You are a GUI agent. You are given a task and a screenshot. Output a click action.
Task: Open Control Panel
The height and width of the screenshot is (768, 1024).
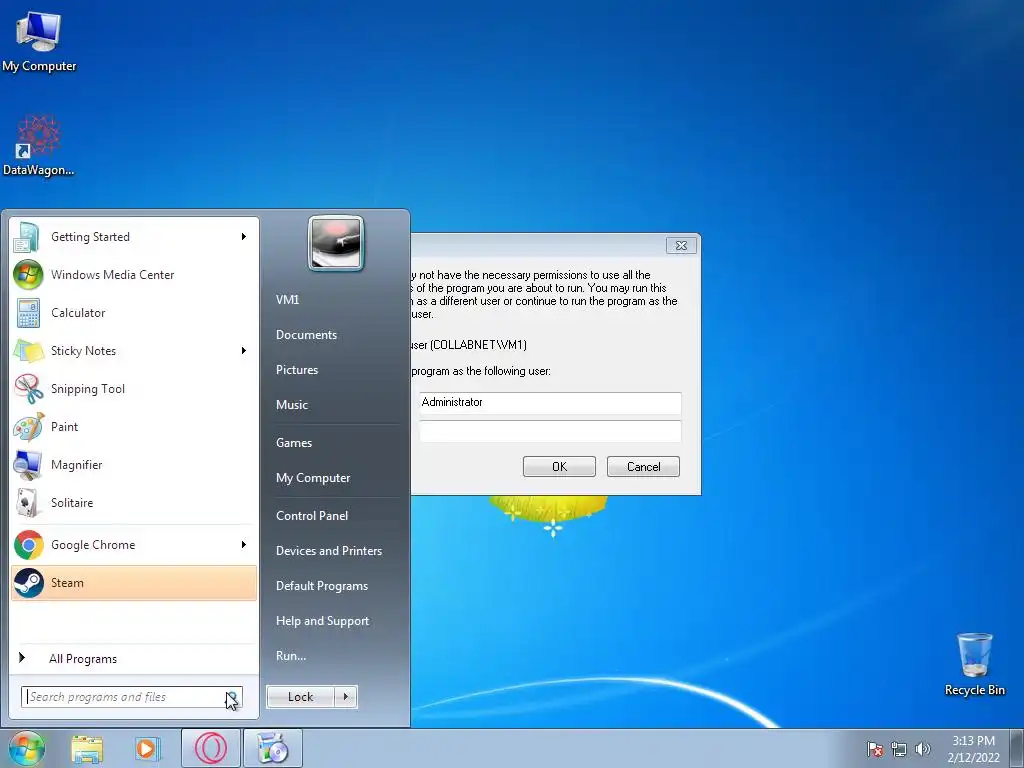pyautogui.click(x=312, y=516)
